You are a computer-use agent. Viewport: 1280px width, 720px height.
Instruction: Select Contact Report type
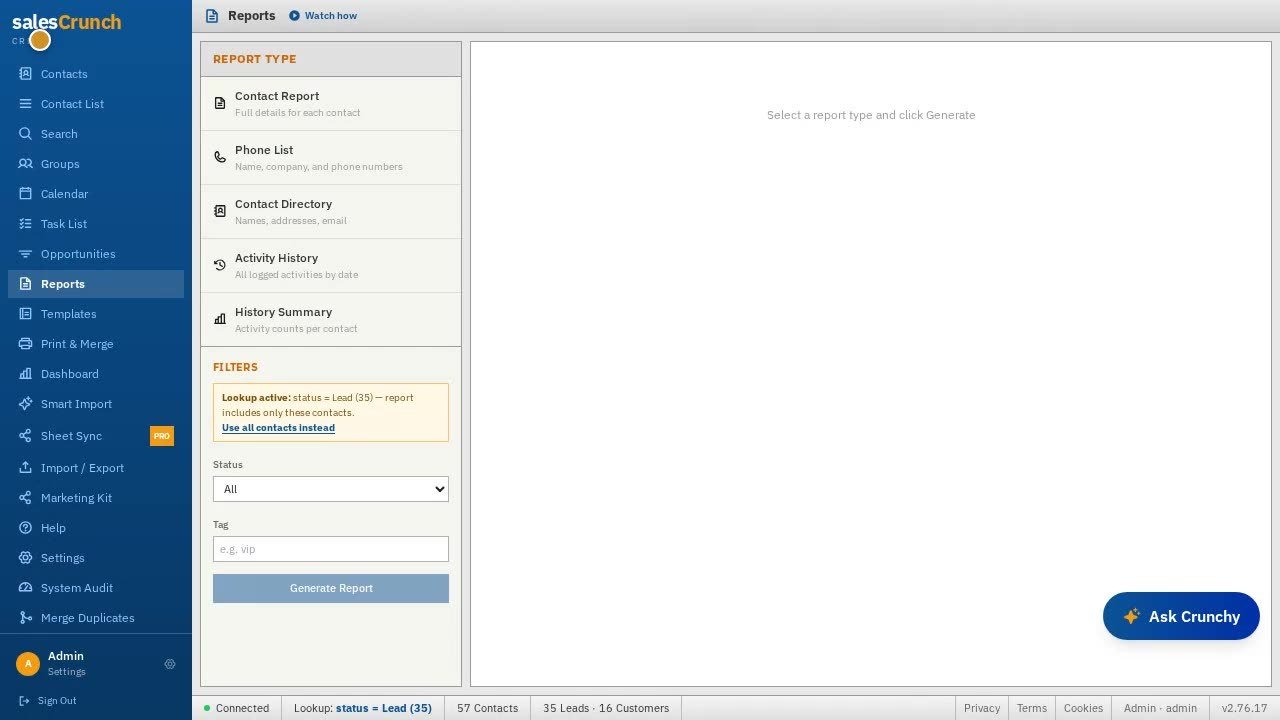tap(331, 104)
